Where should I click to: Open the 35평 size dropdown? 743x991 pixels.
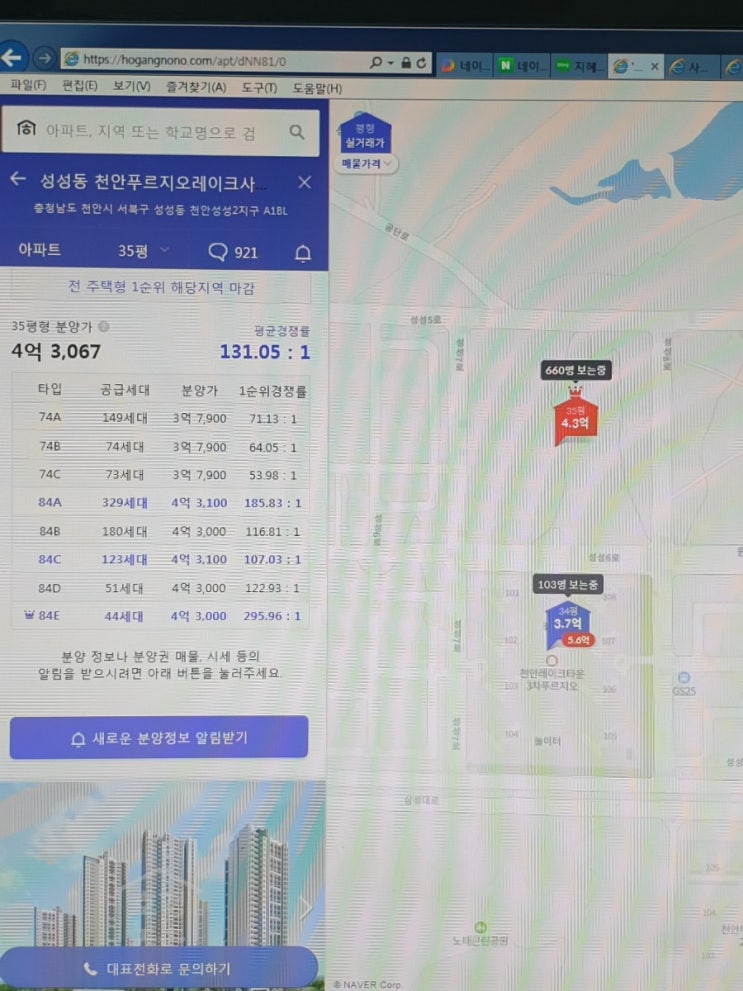(x=143, y=251)
